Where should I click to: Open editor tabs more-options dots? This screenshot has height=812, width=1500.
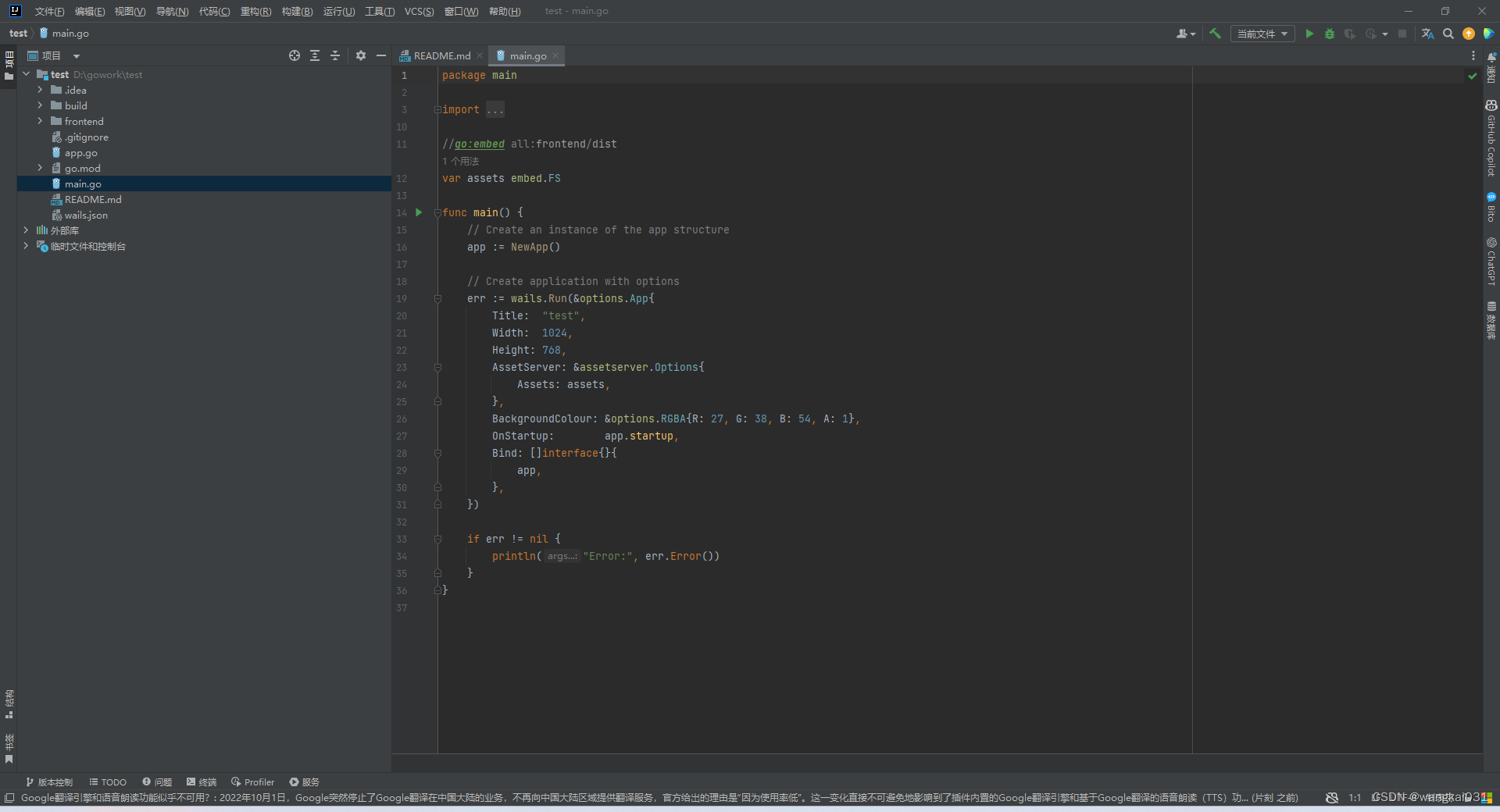[1473, 55]
